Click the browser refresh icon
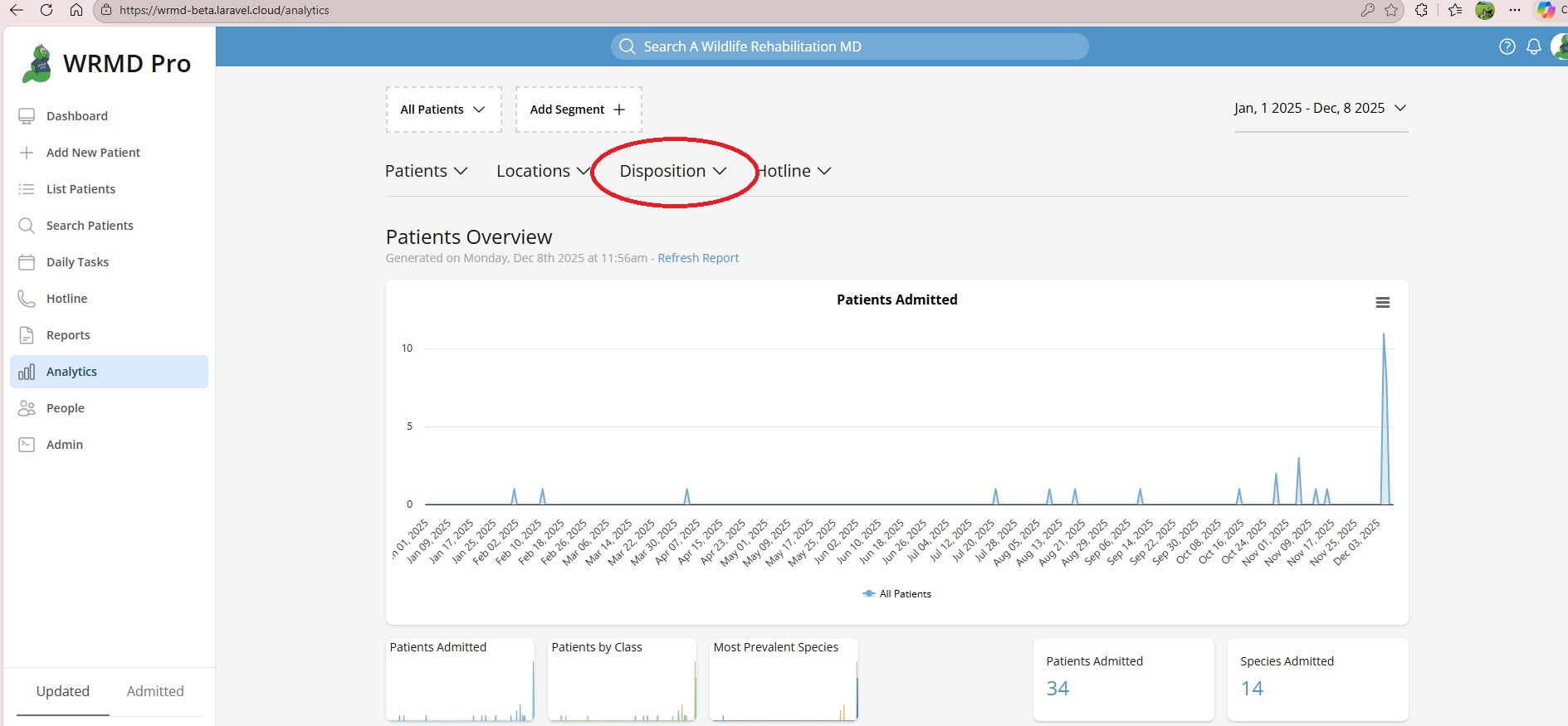This screenshot has width=1568, height=726. [46, 10]
